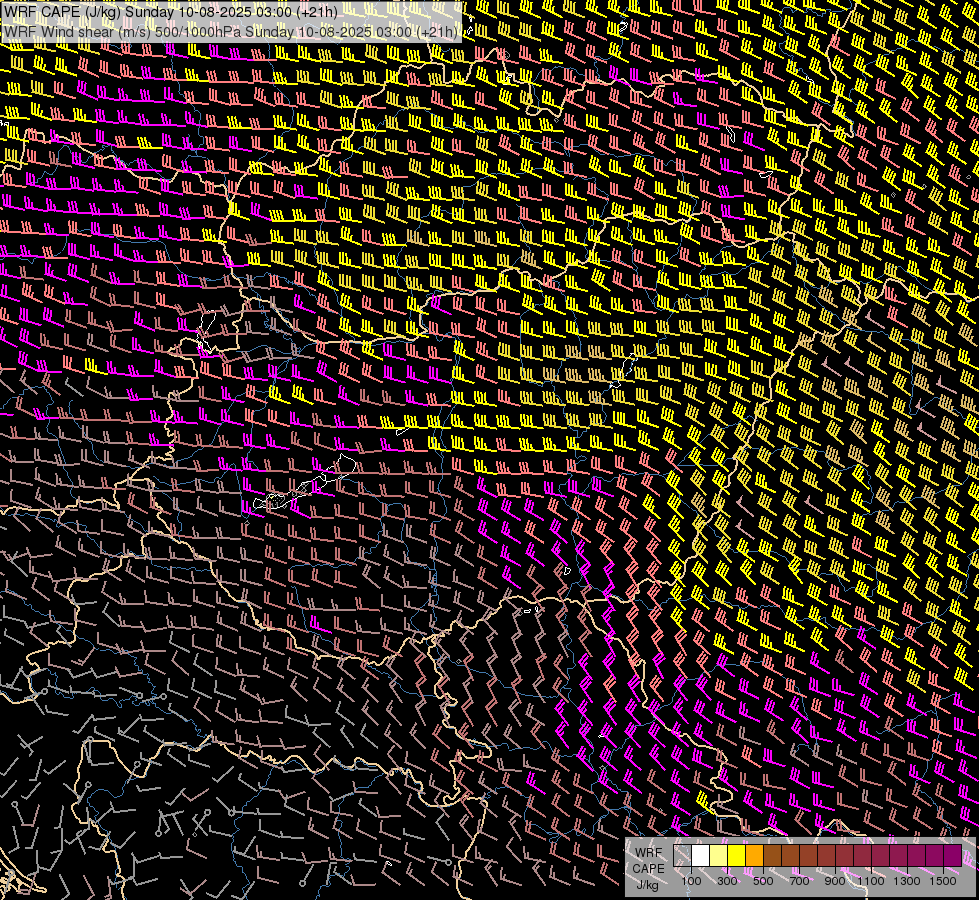Click the legend value 500
Screen dimensions: 979x900
click(763, 881)
